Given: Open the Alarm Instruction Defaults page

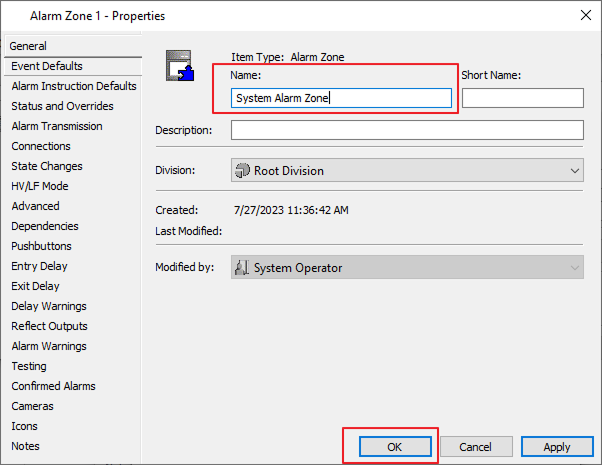Looking at the screenshot, I should [x=73, y=86].
